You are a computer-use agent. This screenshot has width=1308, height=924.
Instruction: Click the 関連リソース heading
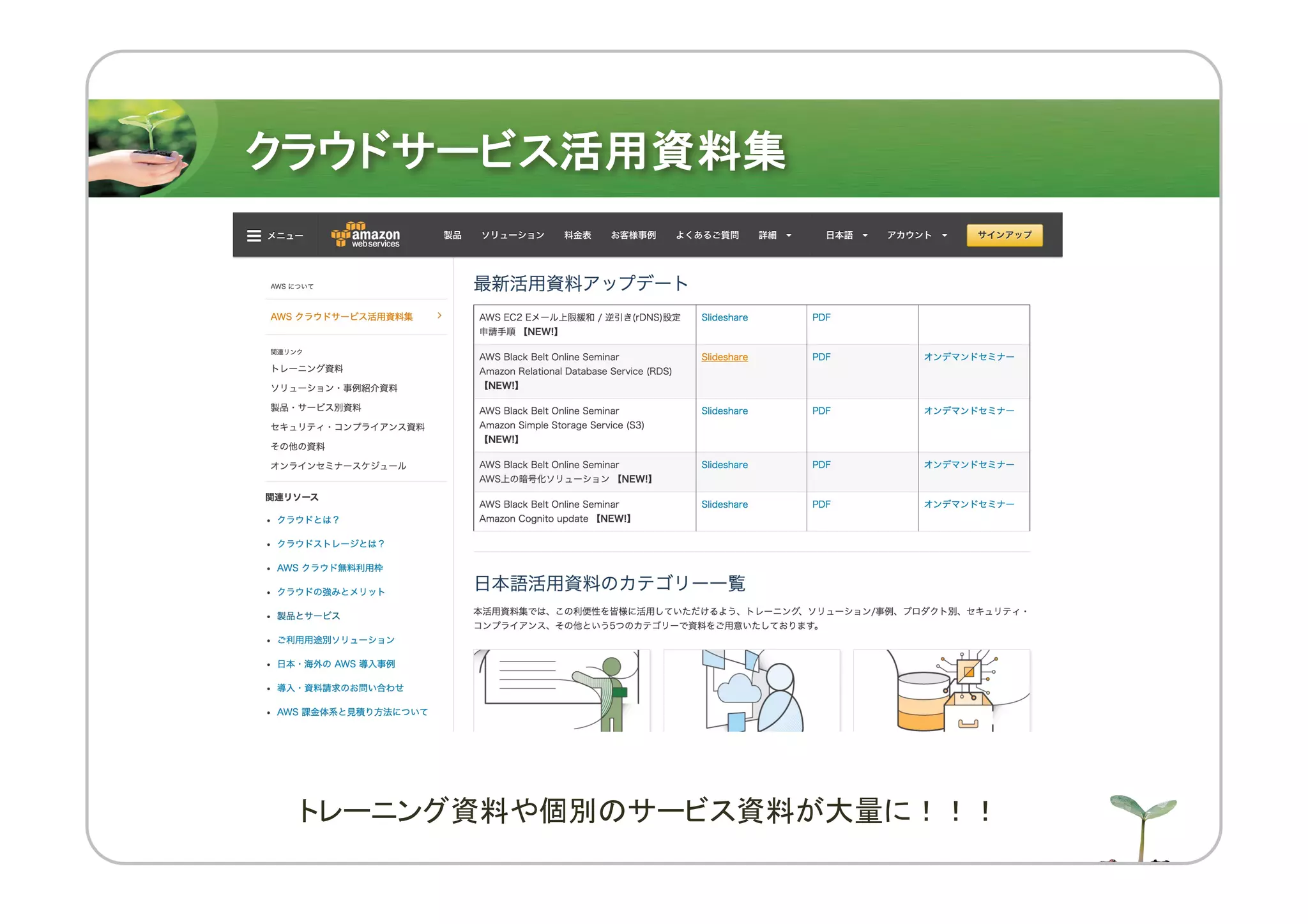[292, 497]
